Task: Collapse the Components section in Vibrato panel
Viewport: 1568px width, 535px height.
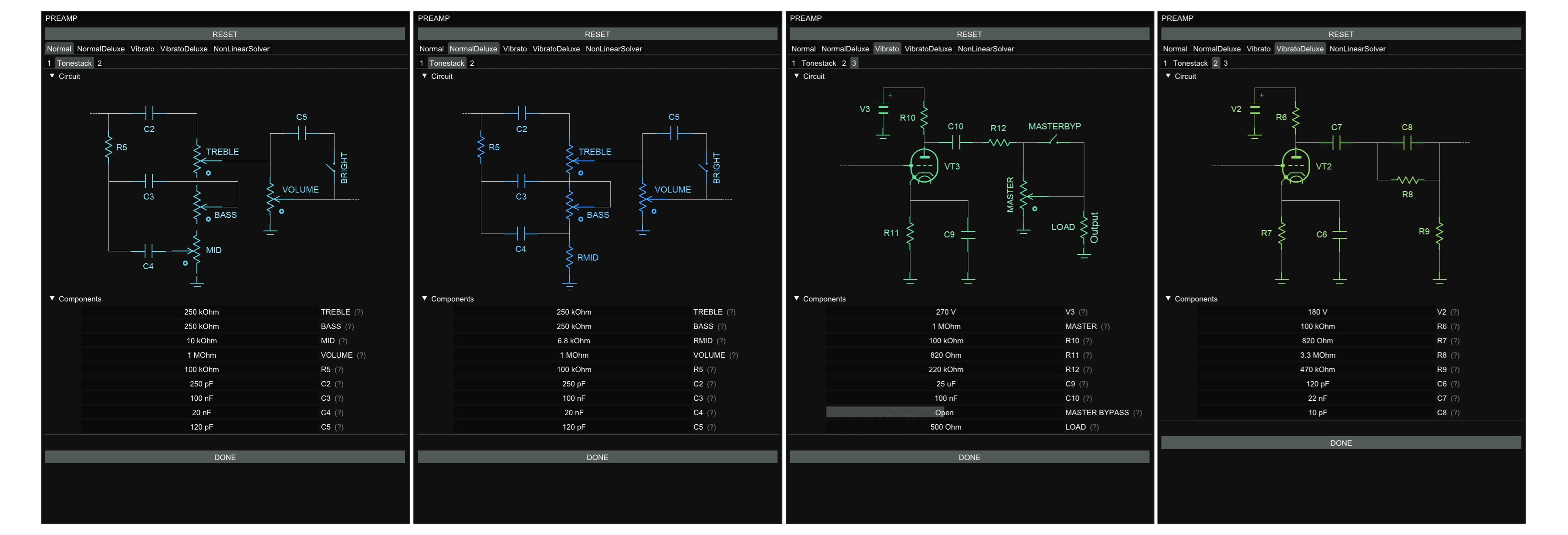Action: (x=797, y=299)
